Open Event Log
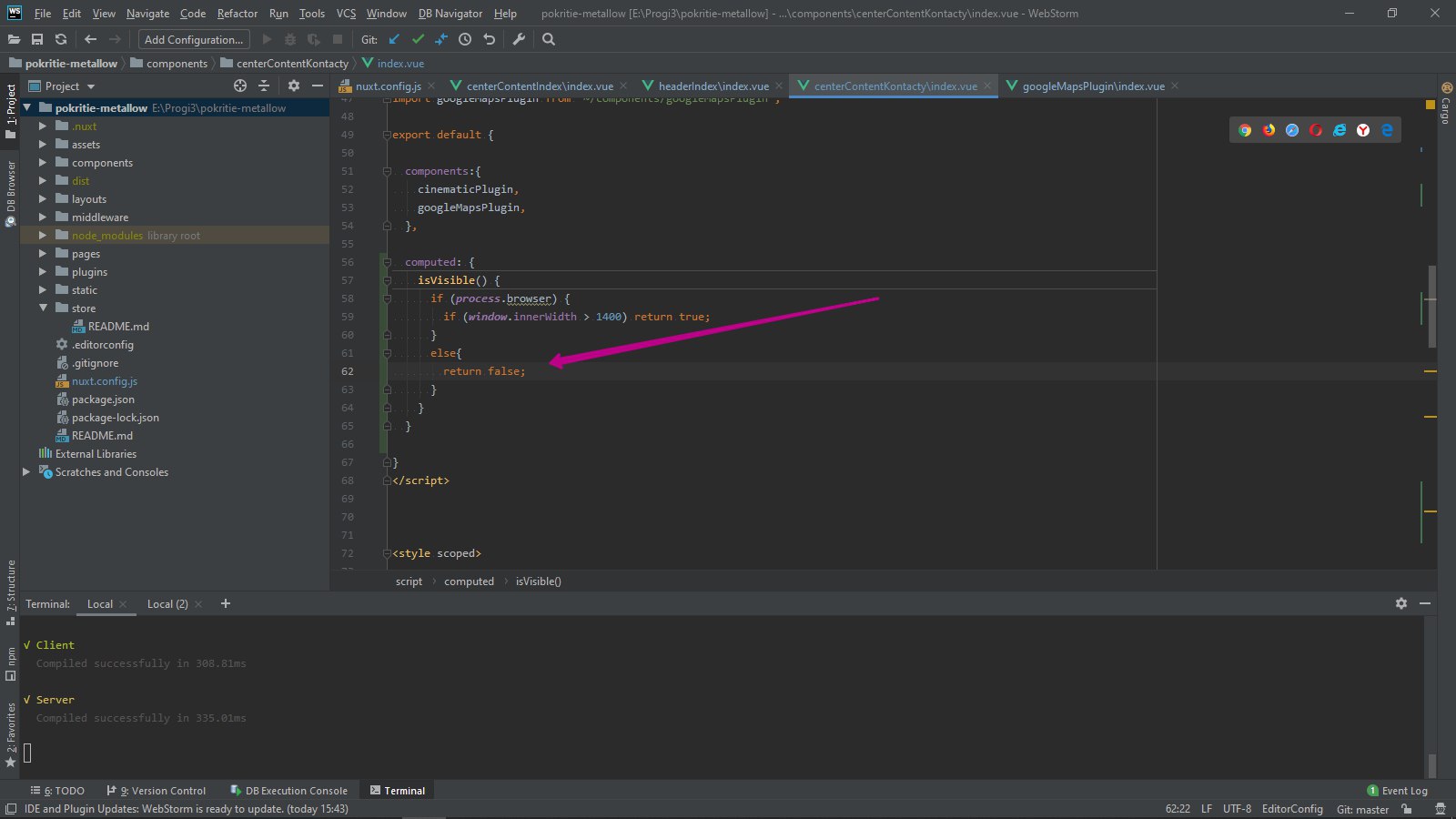Image resolution: width=1456 pixels, height=819 pixels. 1398,791
